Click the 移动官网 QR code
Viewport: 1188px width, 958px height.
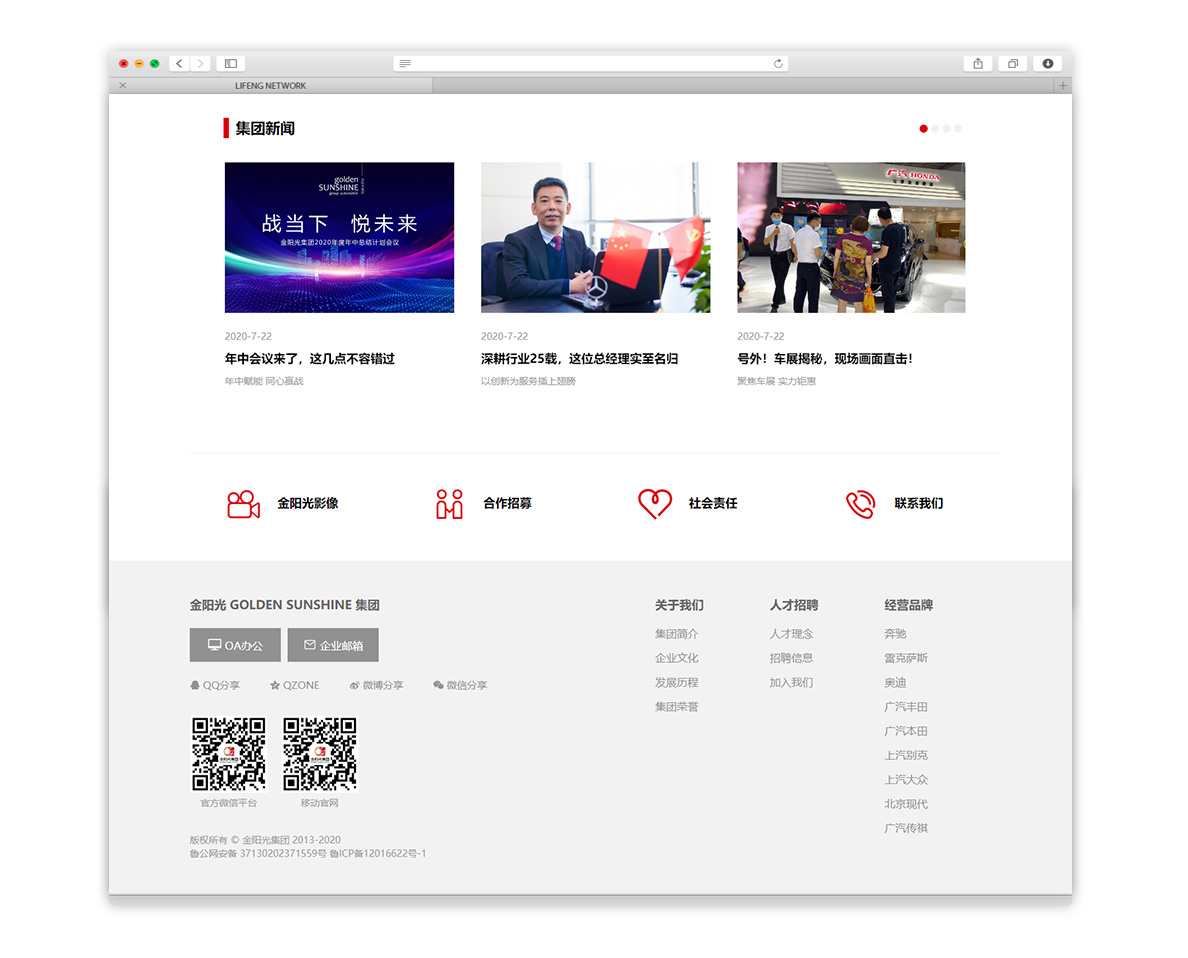tap(320, 754)
